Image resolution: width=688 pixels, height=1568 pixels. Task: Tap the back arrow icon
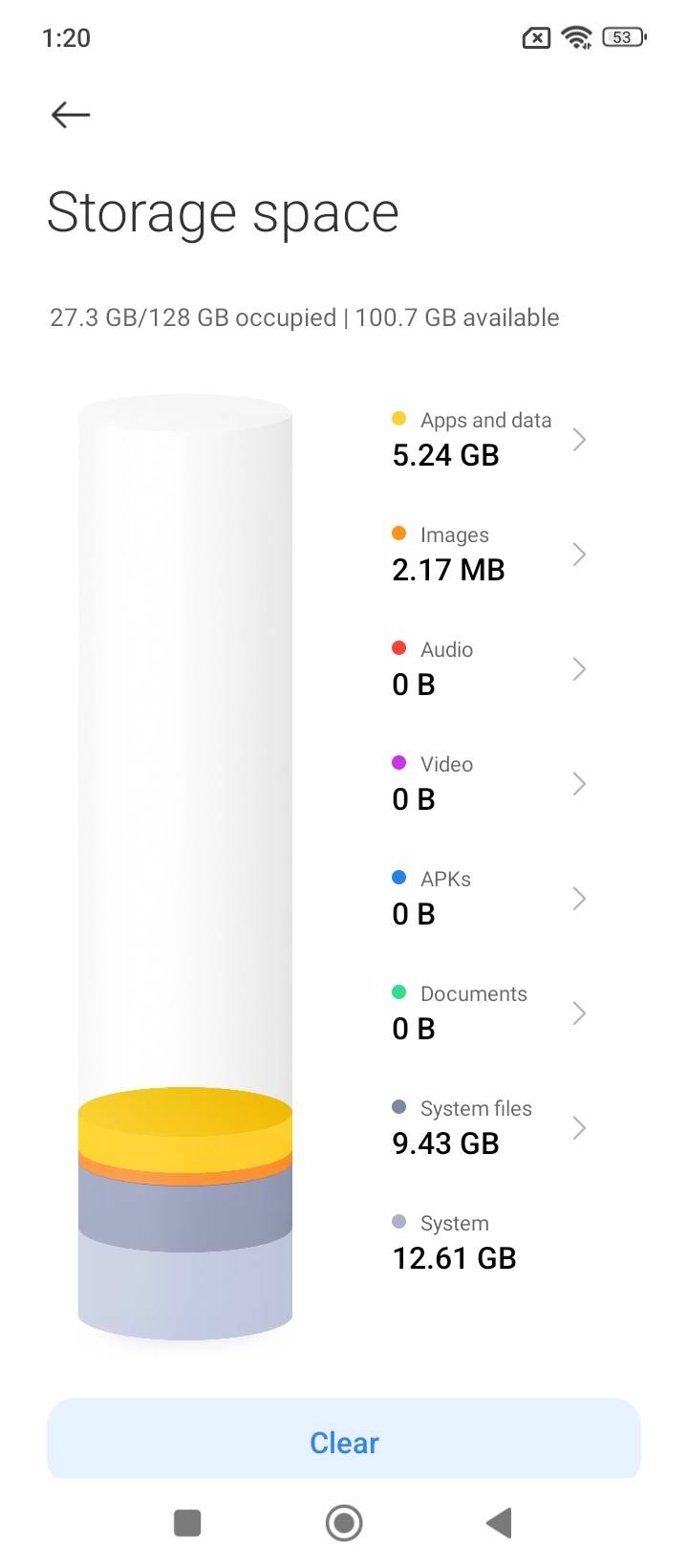point(71,116)
